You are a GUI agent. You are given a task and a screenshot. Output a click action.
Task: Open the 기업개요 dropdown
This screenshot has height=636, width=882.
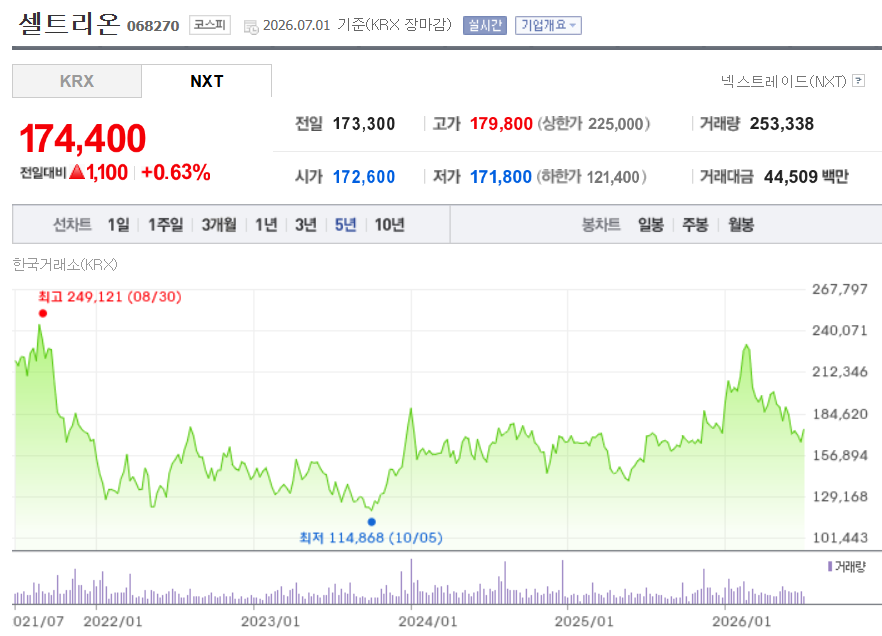click(548, 25)
